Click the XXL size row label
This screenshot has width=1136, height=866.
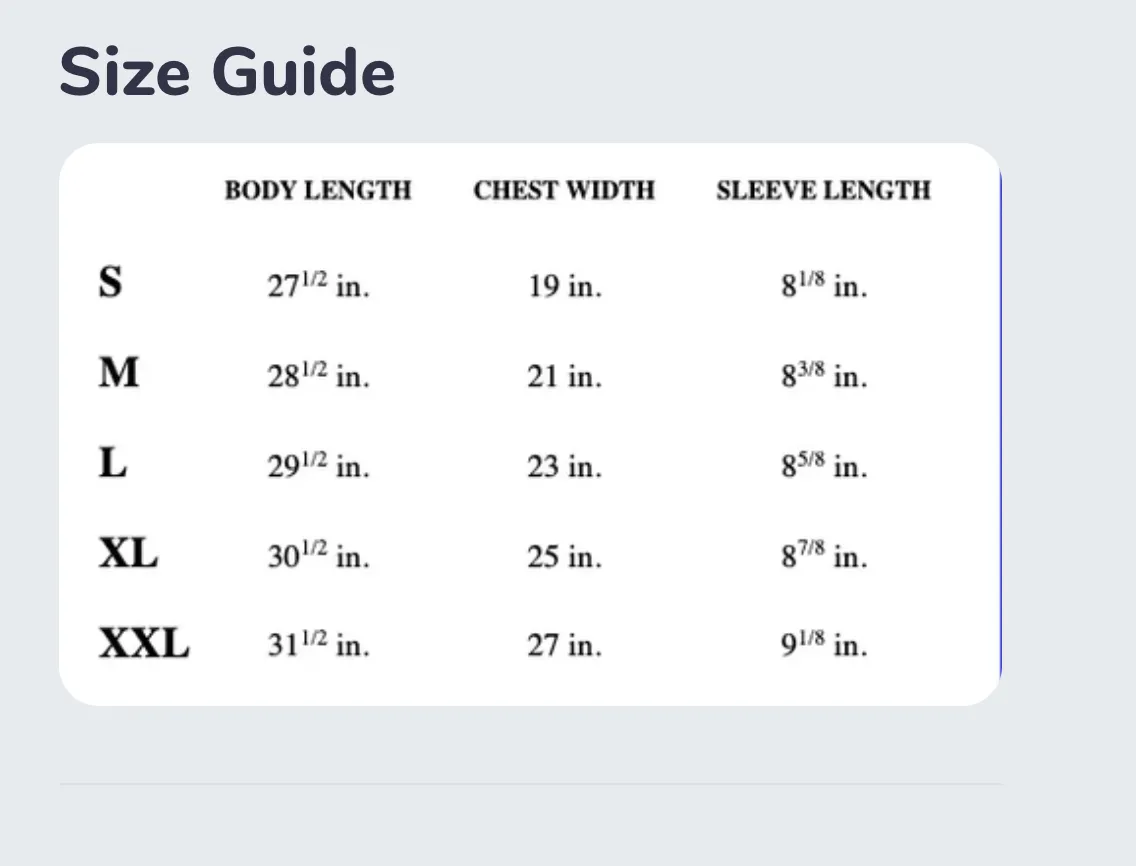[144, 643]
